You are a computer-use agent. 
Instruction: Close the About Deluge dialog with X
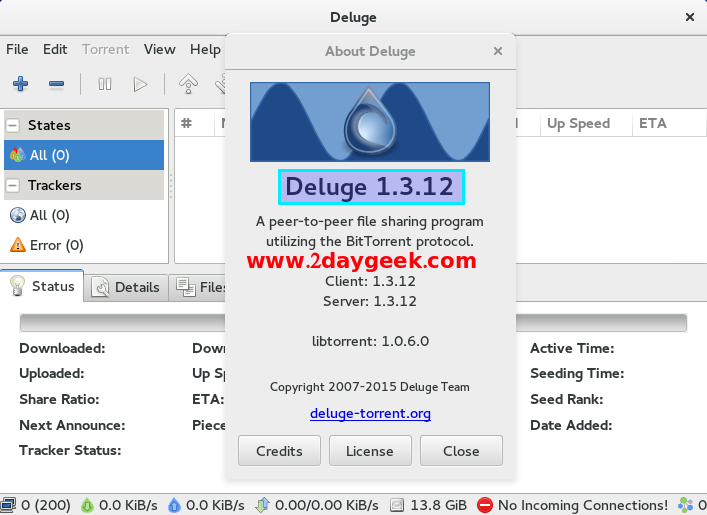tap(498, 51)
